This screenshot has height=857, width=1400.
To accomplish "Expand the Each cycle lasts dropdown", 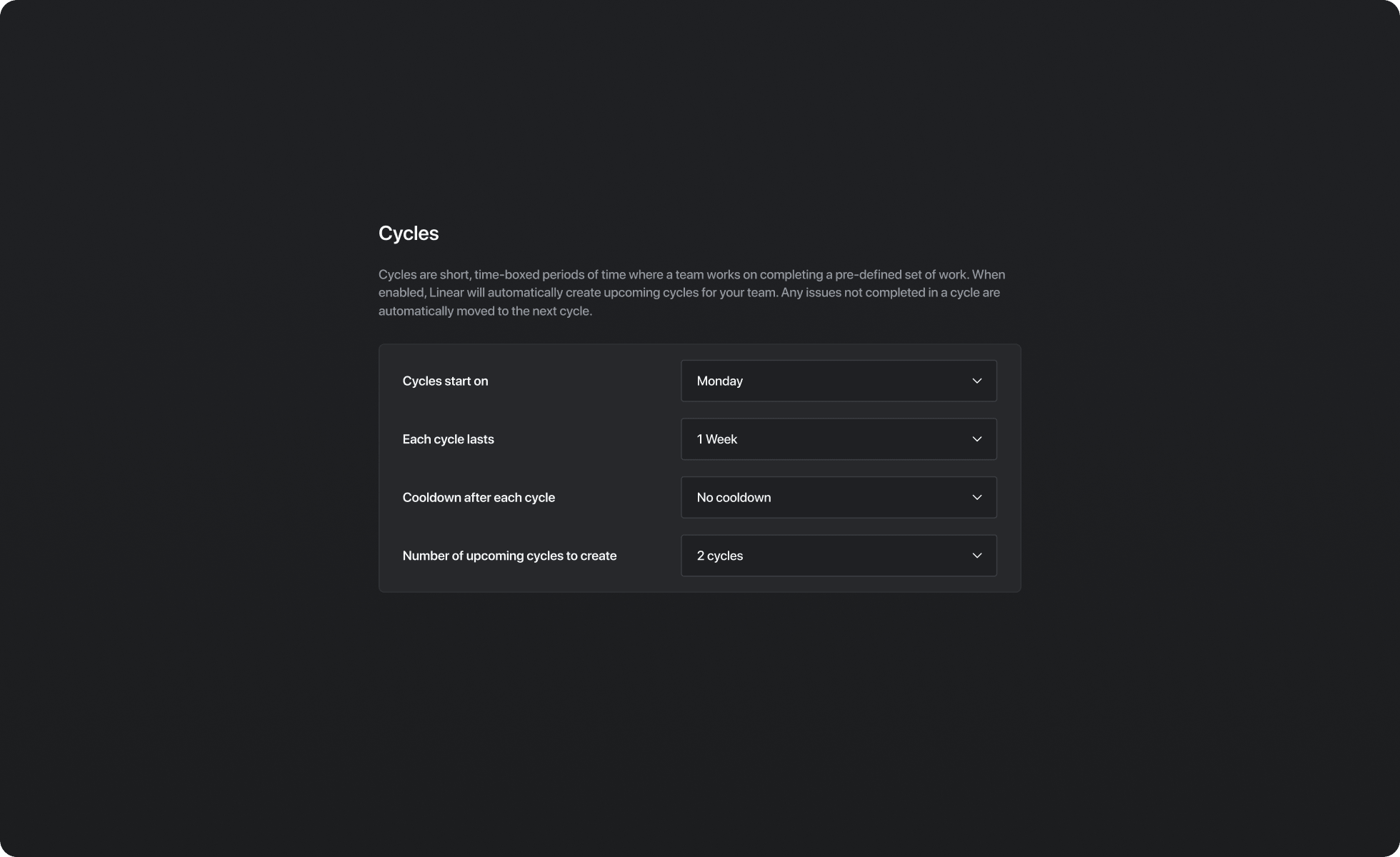I will point(838,439).
